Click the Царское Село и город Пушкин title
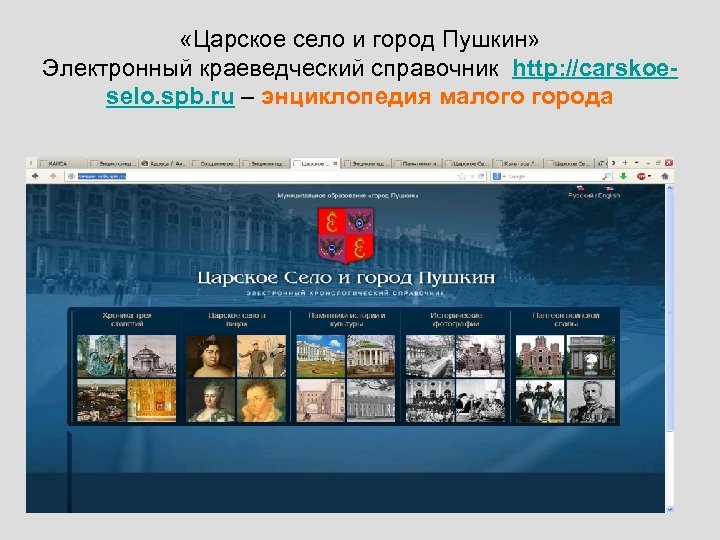Screen dimensions: 720x540 [x=346, y=278]
